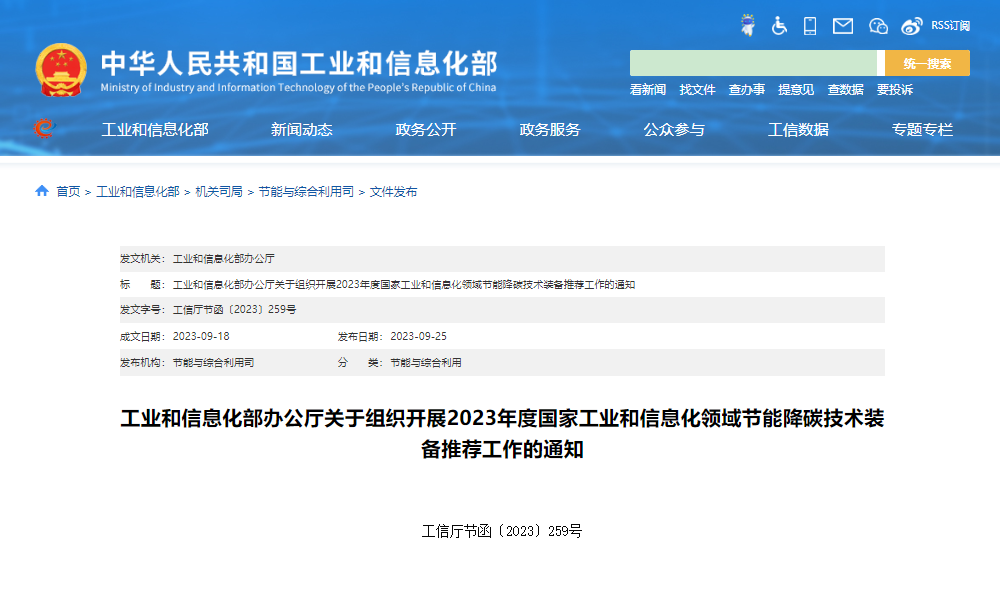
Task: Click the site title 中华人民共和国工业和信息化部
Action: pos(299,63)
